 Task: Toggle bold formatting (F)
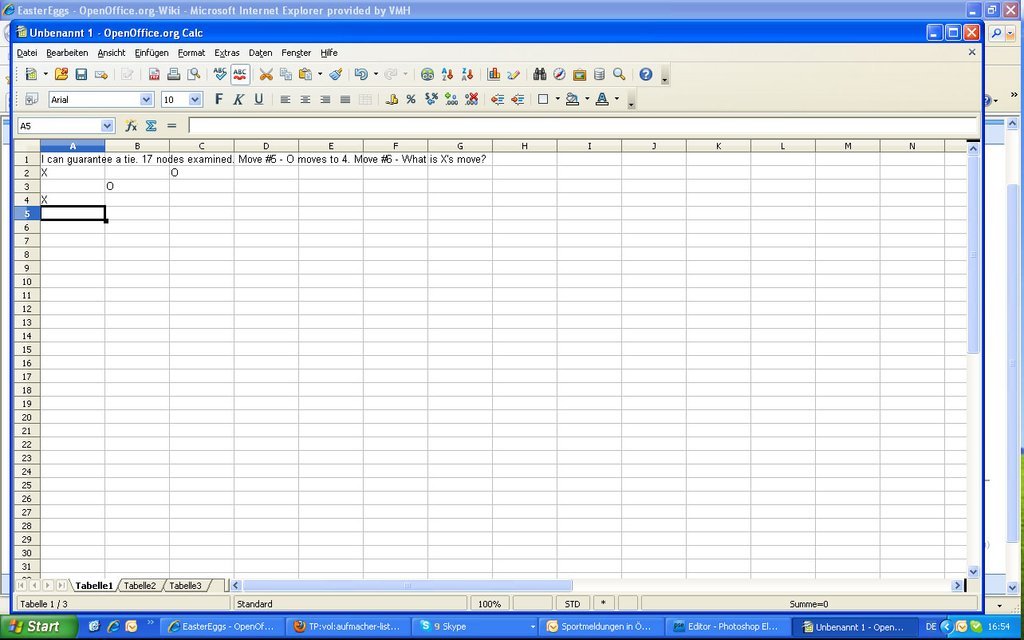219,99
